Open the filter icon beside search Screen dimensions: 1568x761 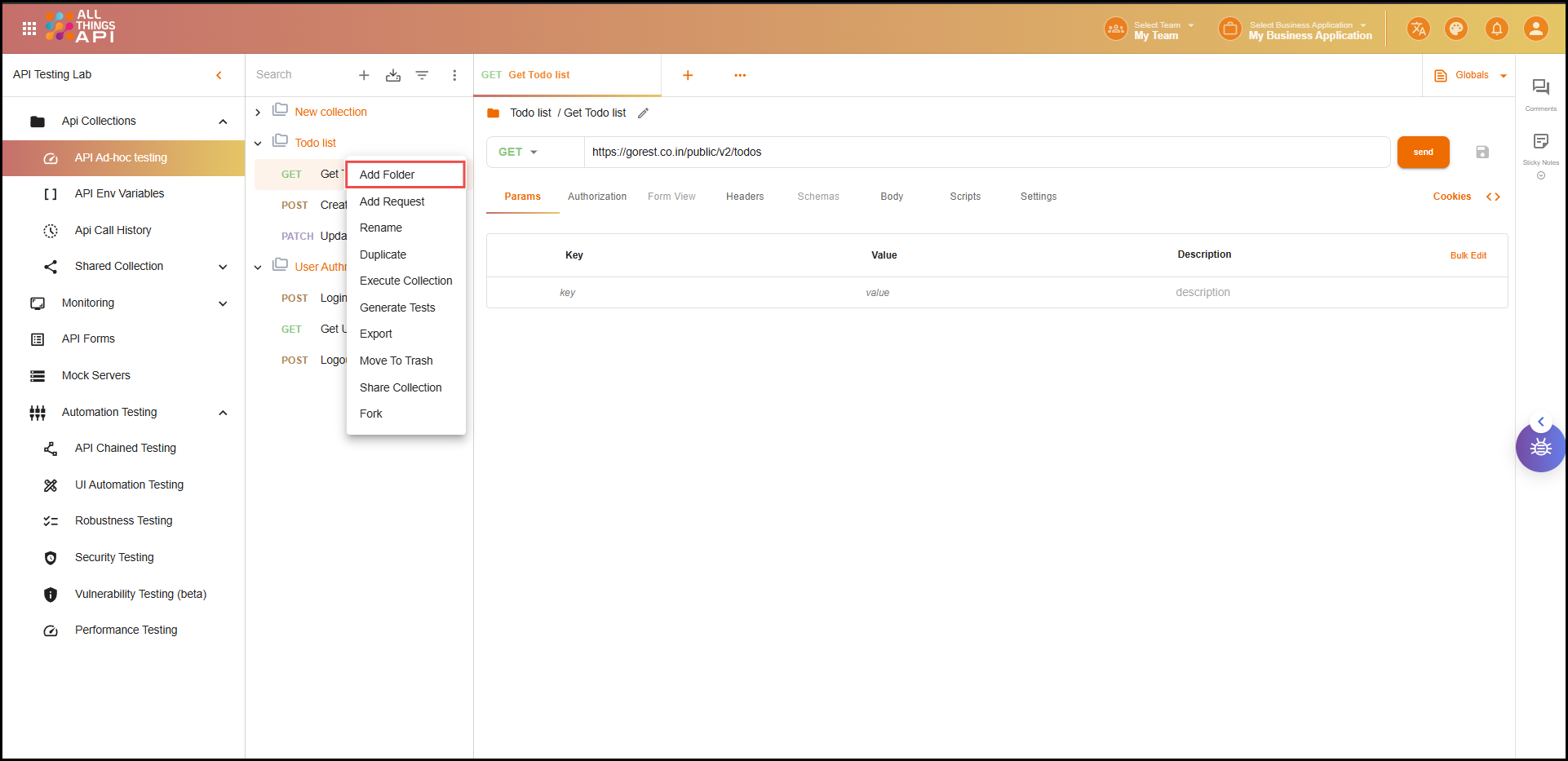click(422, 75)
